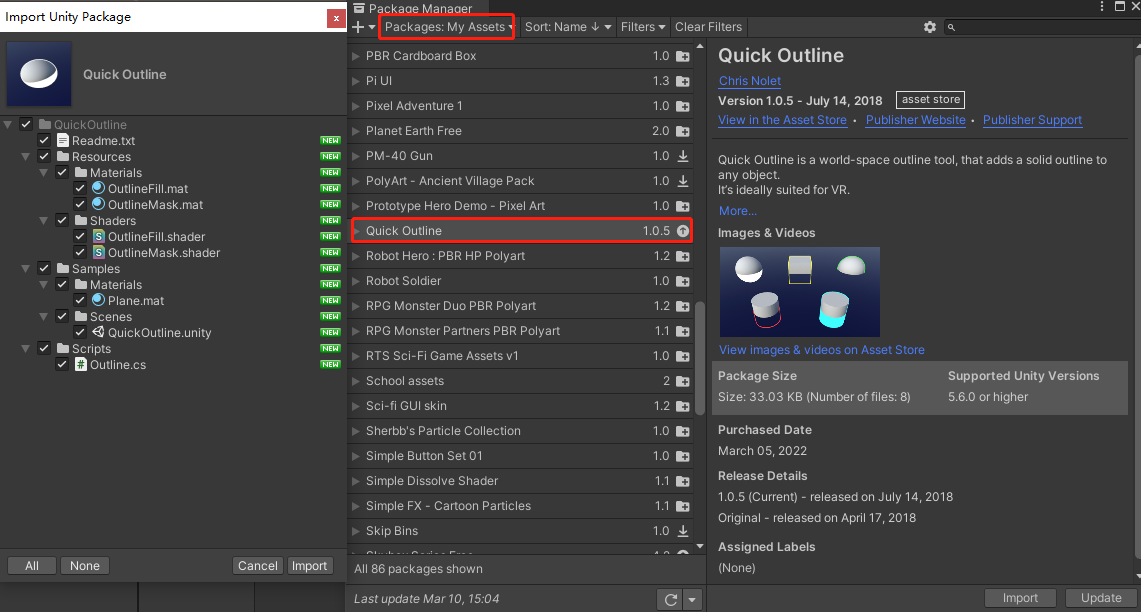Click import icon for Simple FX - Cartoon Particles
Viewport: 1141px width, 612px height.
pyautogui.click(x=683, y=506)
